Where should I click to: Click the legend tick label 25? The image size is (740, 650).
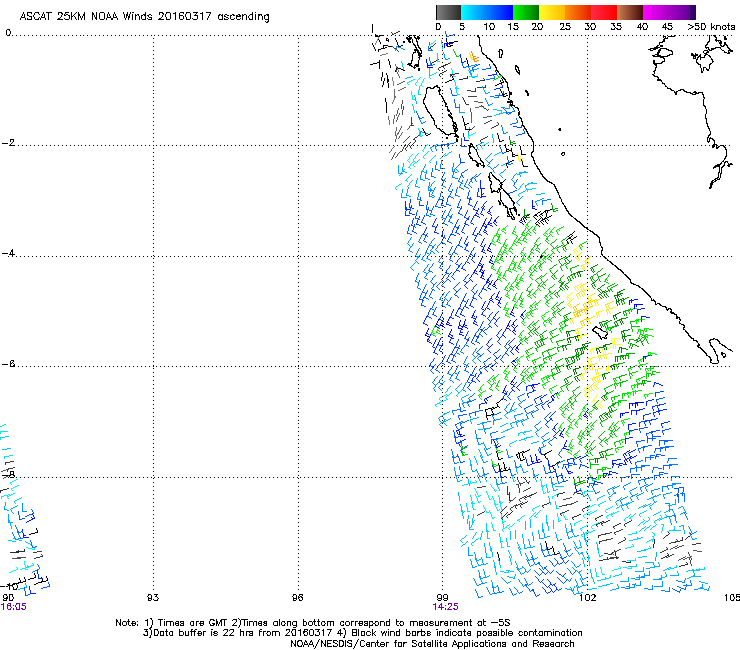click(565, 27)
